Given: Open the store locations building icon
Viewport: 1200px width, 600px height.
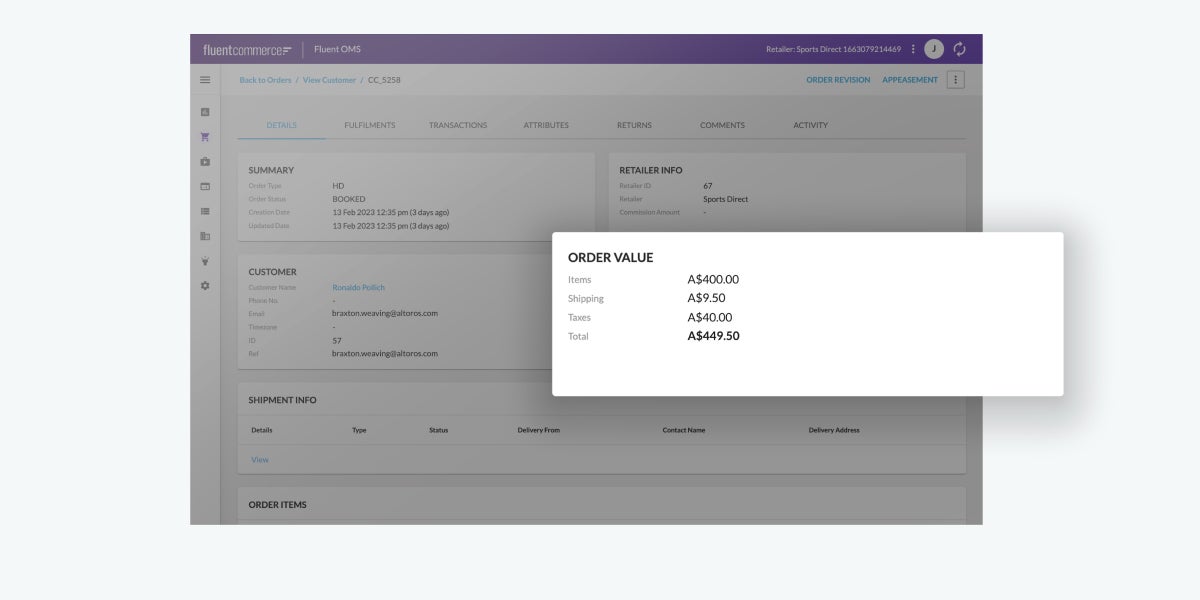Looking at the screenshot, I should tap(205, 236).
